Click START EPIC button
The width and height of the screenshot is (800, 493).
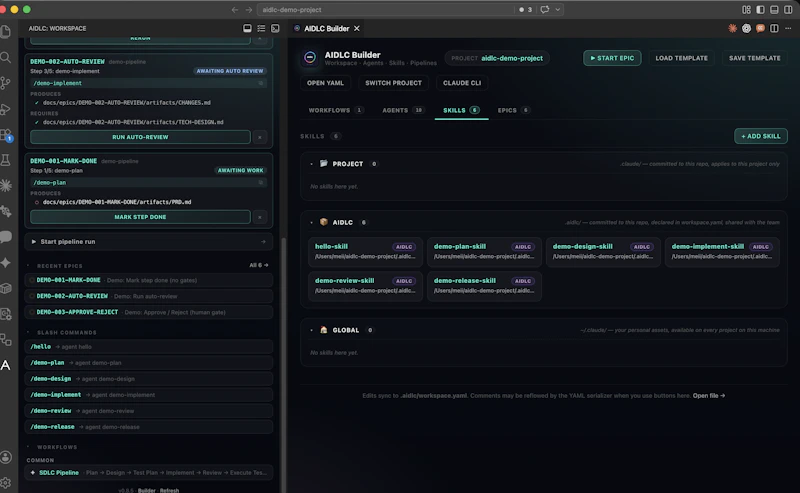click(612, 58)
